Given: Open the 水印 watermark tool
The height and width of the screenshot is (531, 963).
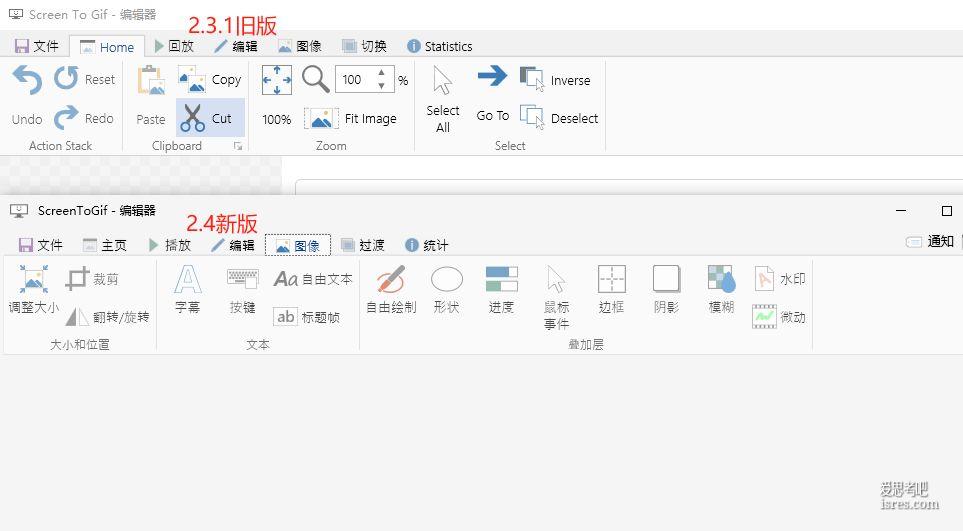Looking at the screenshot, I should tap(779, 279).
